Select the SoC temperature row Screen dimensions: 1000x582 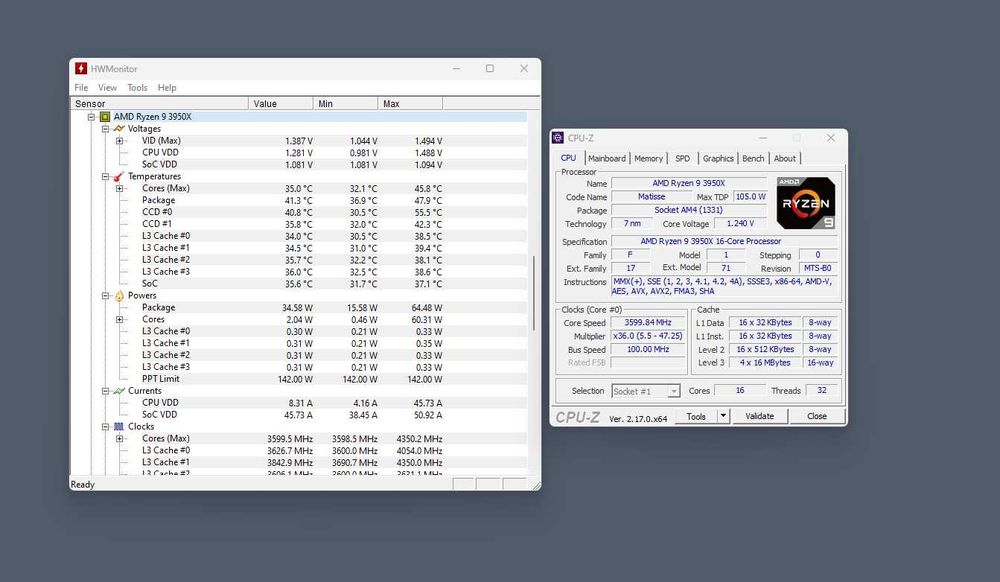coord(298,284)
